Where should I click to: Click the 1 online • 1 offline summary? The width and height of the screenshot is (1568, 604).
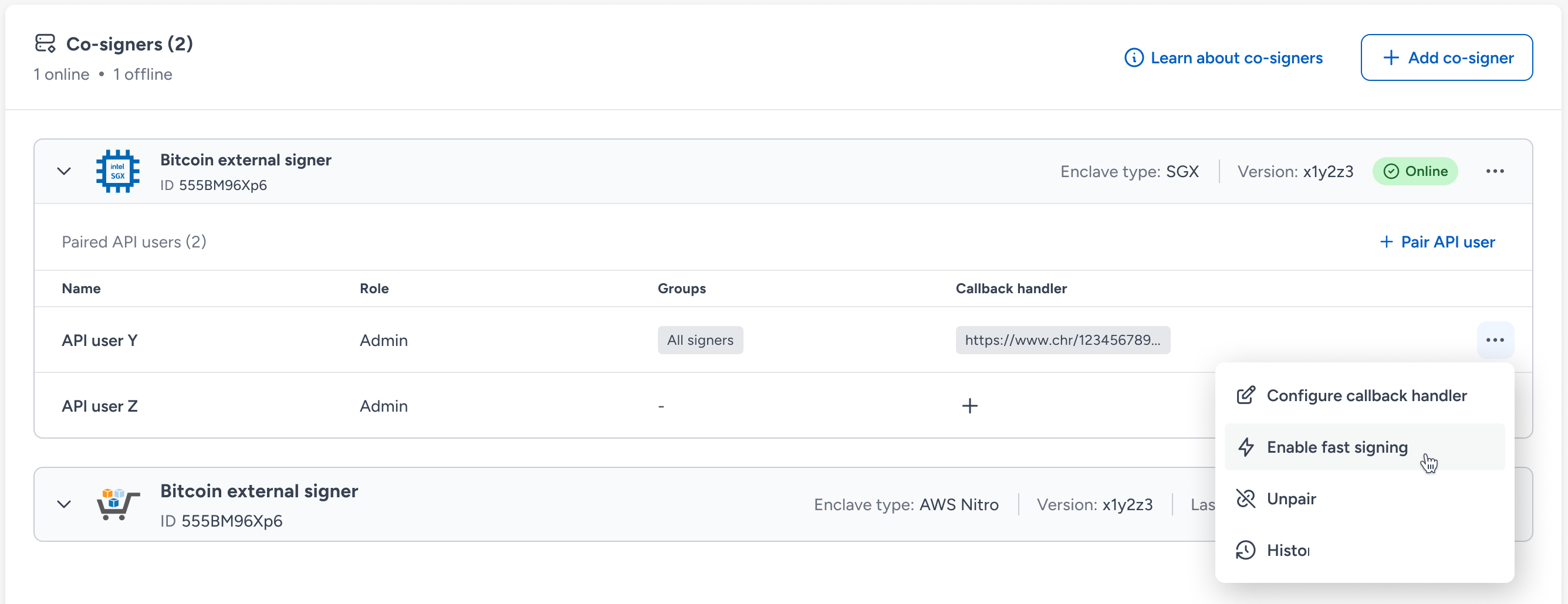point(103,74)
